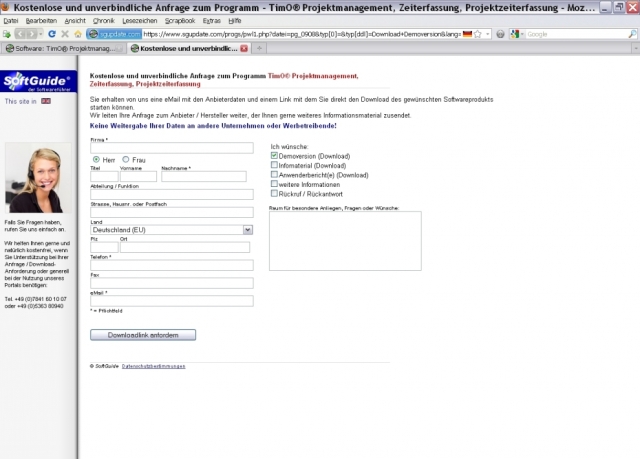640x459 pixels.
Task: Open the tab list dropdown on the tab strip
Action: tap(636, 49)
